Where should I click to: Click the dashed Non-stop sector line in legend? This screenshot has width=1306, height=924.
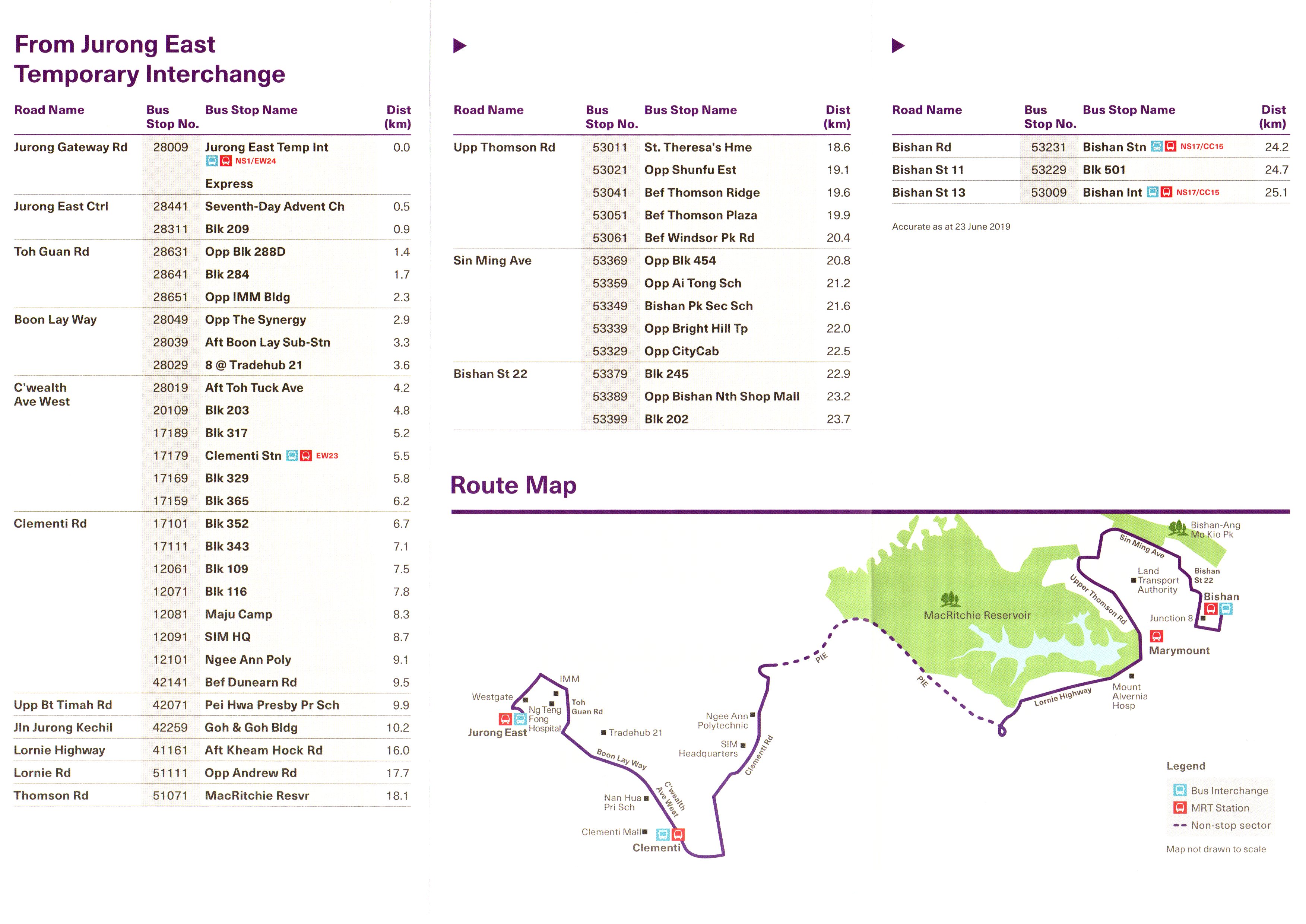click(x=1180, y=825)
